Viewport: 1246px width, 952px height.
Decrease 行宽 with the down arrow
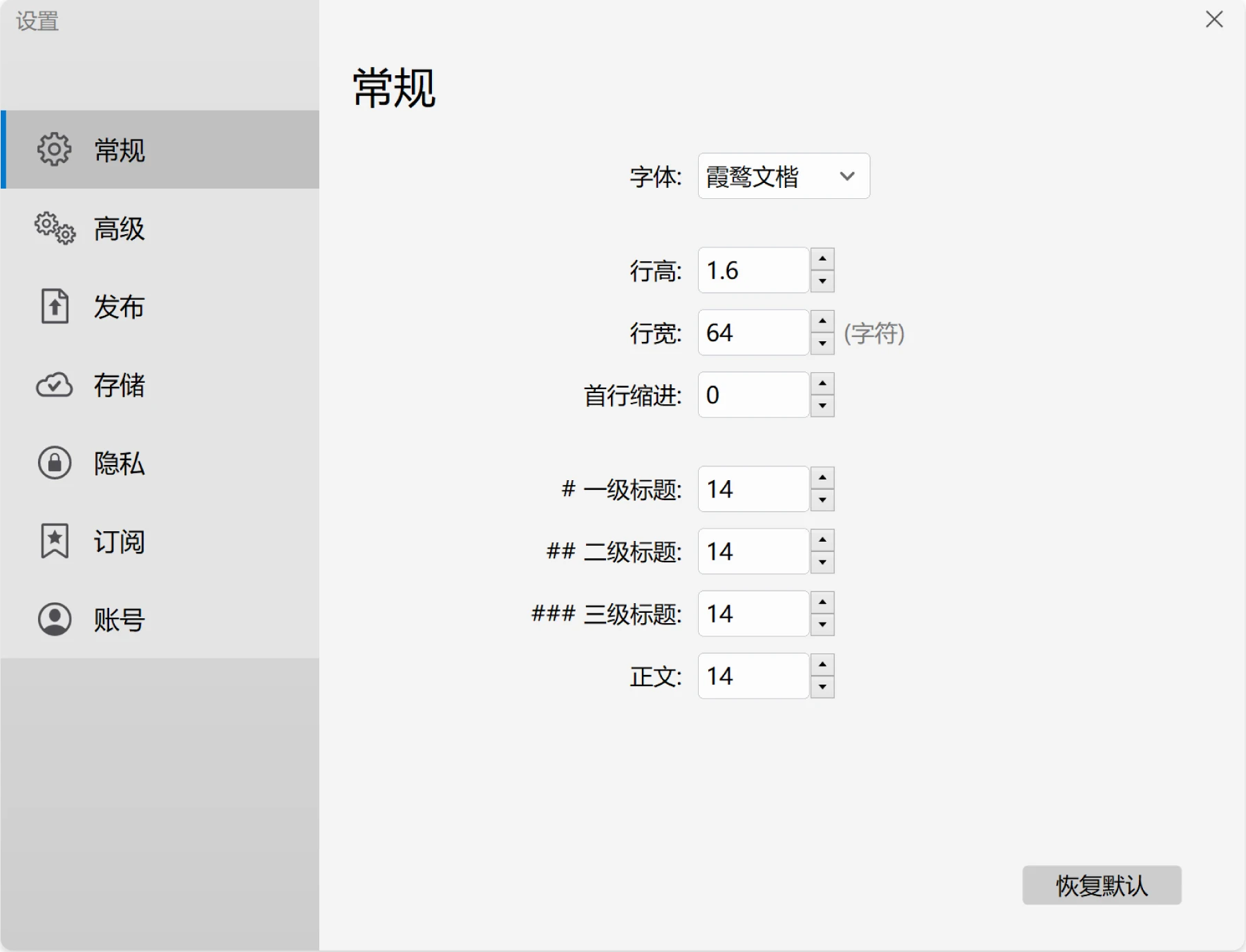[822, 343]
